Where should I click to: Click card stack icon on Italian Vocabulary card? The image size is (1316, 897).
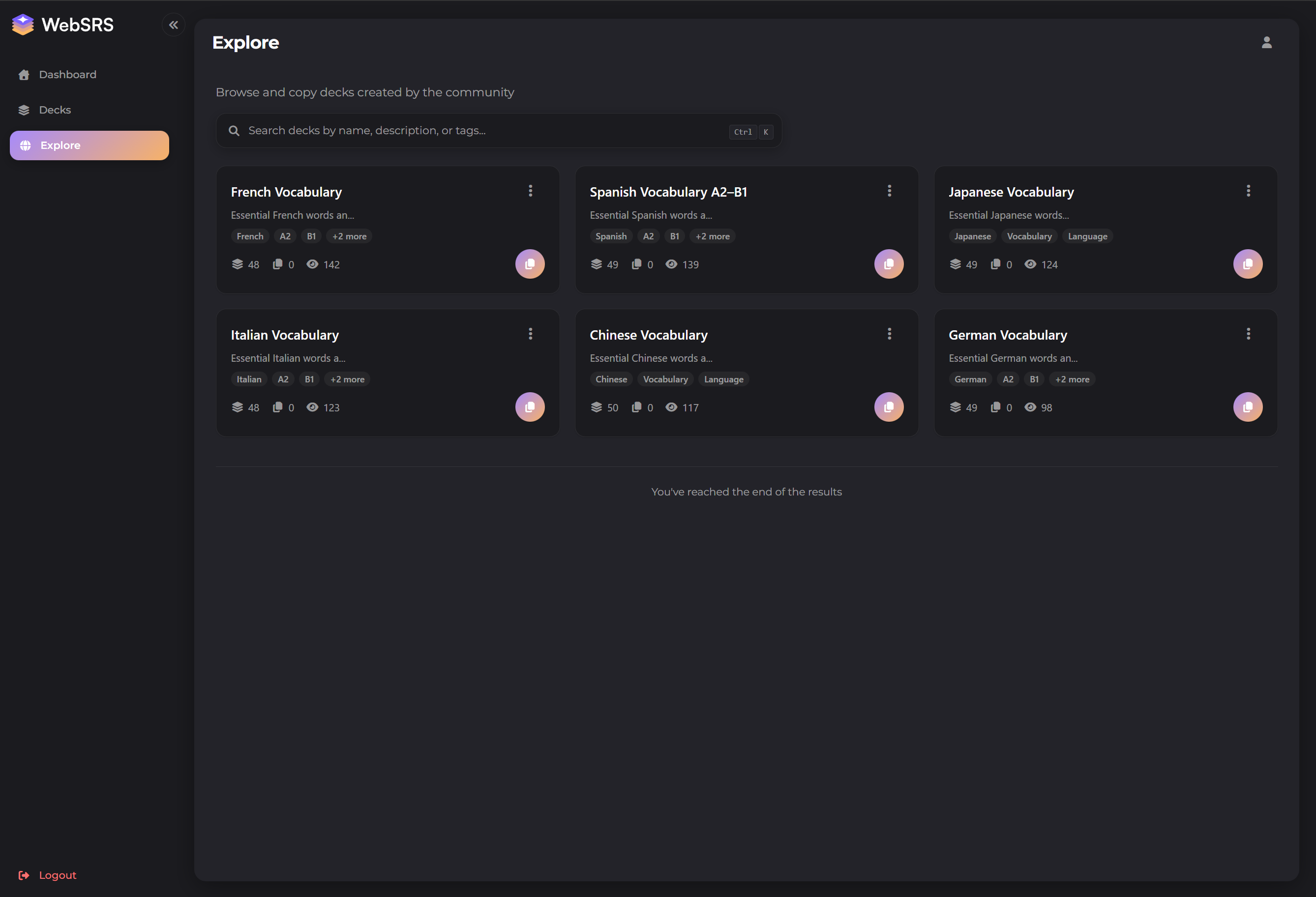(237, 407)
